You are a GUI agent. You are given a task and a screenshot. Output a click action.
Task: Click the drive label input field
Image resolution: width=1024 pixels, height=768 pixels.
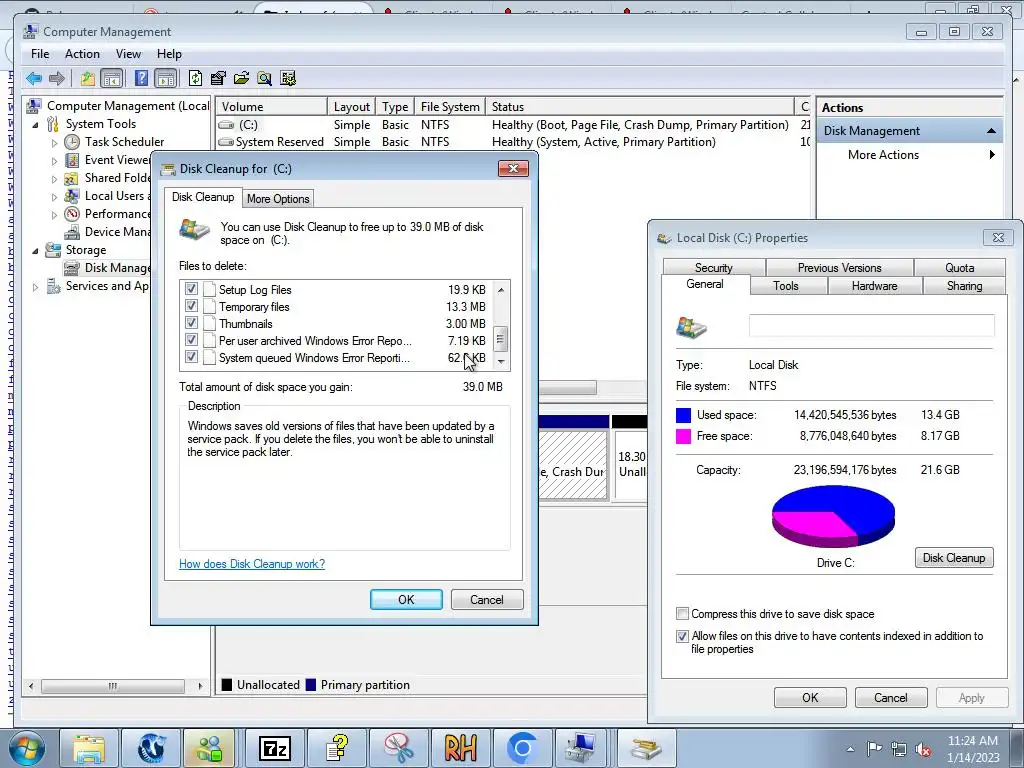872,325
